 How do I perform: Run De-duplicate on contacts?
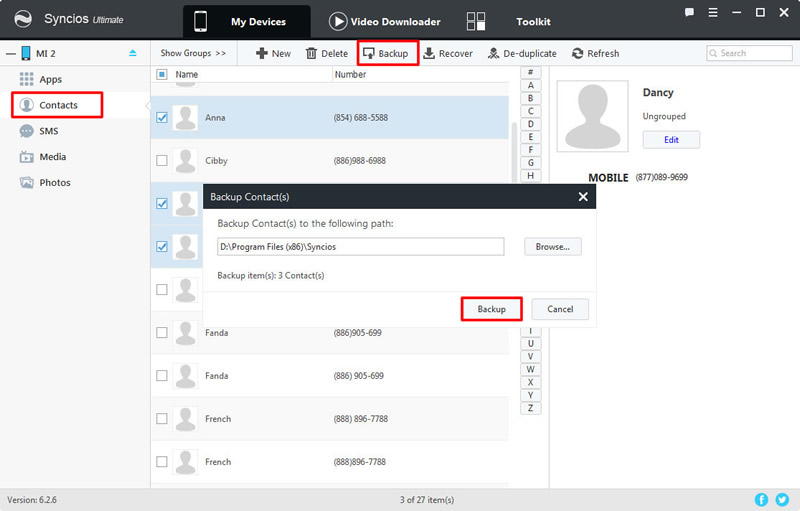(522, 53)
